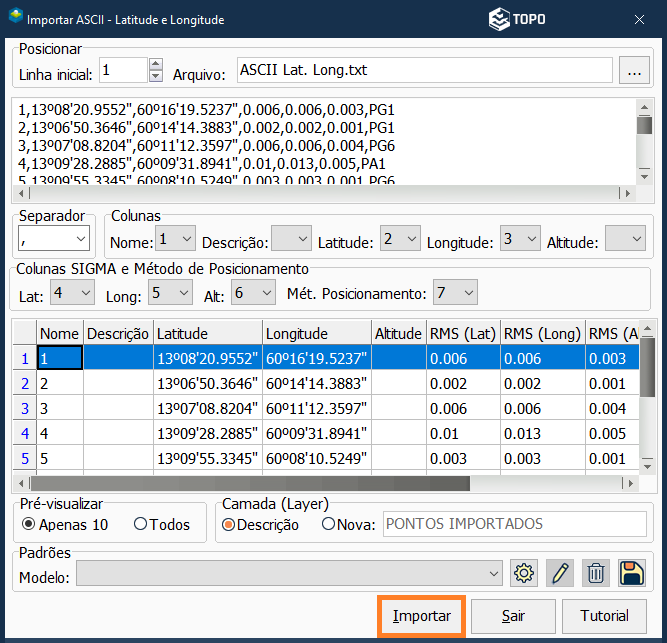Click the floppy disk save model icon

click(x=632, y=573)
